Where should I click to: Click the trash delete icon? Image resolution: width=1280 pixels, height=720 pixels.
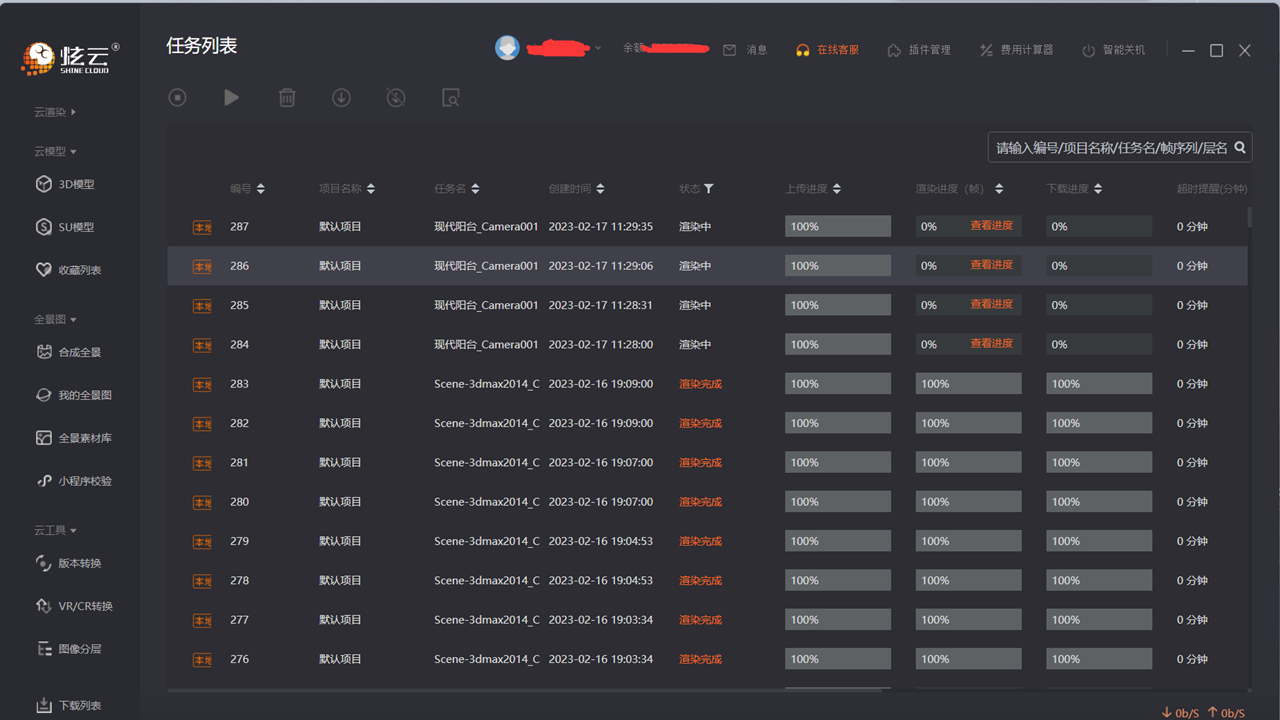click(x=287, y=98)
